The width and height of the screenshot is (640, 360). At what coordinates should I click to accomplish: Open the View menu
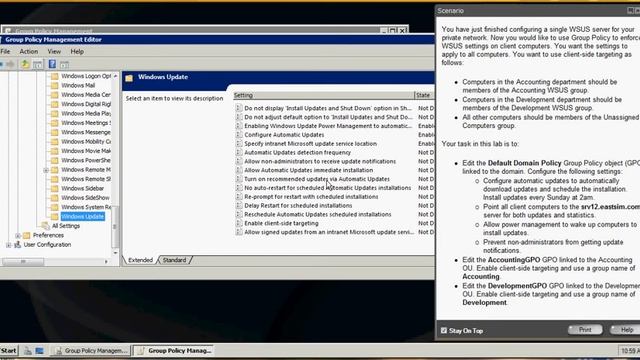click(x=54, y=51)
